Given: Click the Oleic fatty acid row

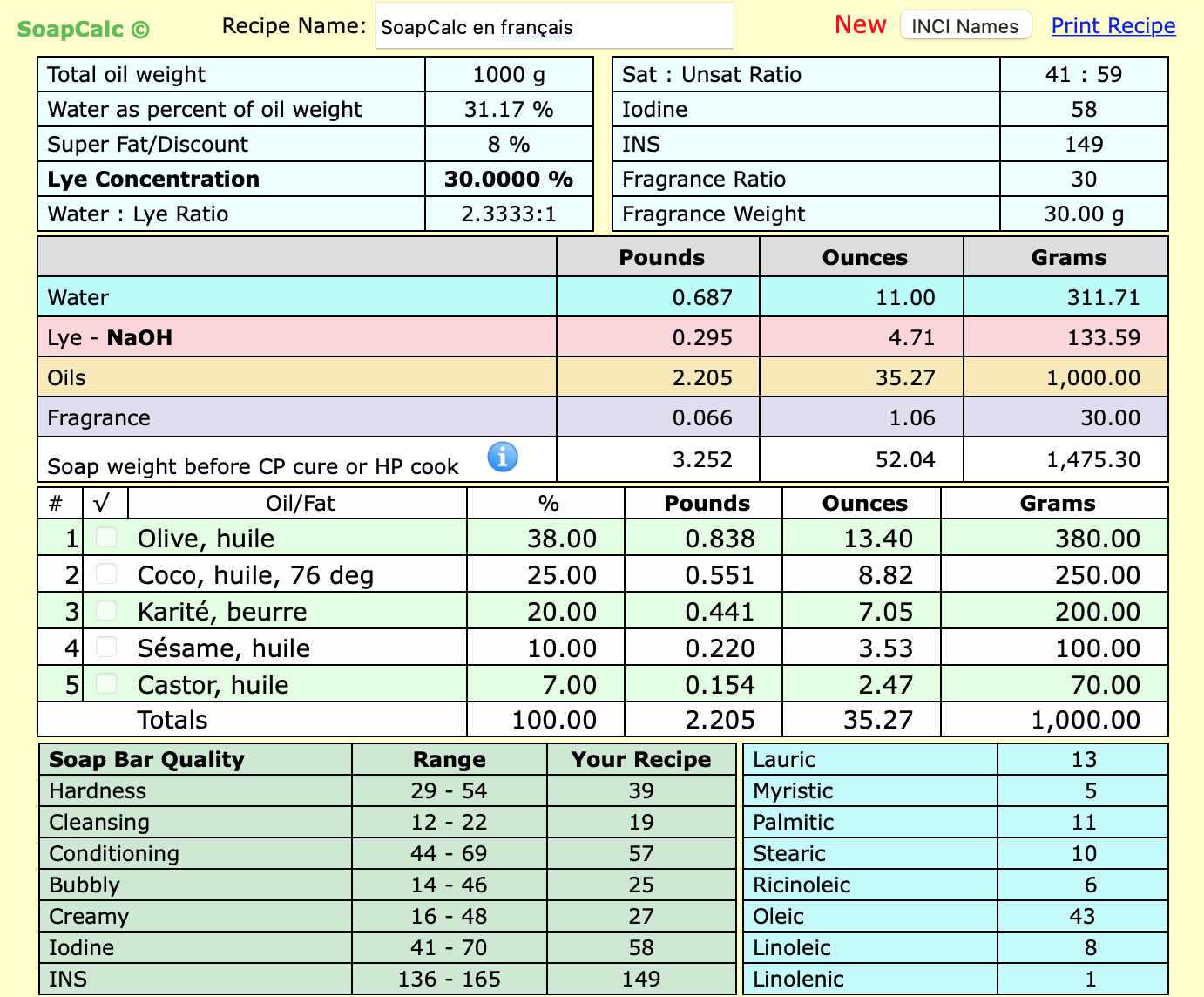Looking at the screenshot, I should (x=778, y=917).
